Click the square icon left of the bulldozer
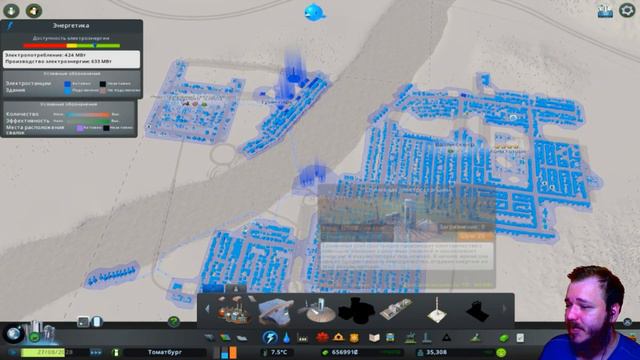Screen dimensions: 640x360 point(83,322)
